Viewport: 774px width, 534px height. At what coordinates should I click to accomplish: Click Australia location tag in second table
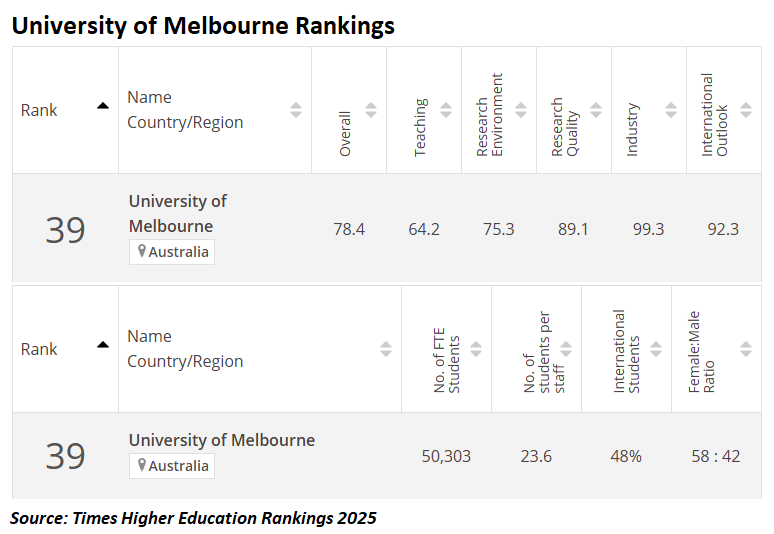click(x=172, y=466)
